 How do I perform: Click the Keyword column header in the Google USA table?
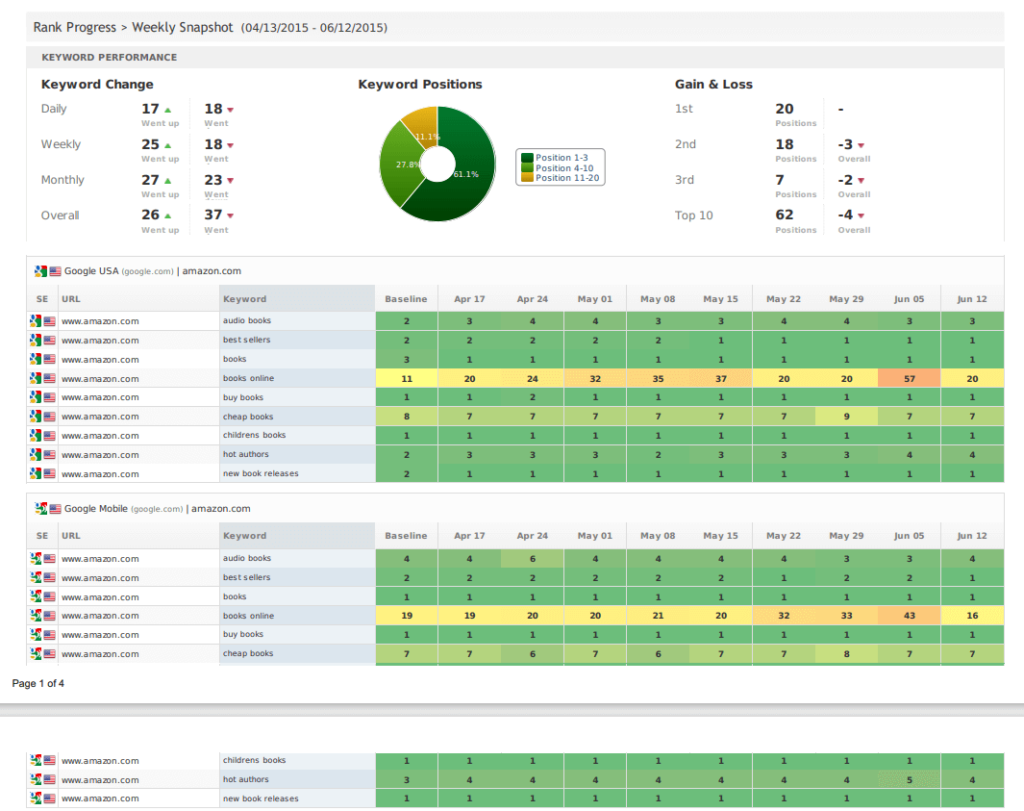click(297, 298)
